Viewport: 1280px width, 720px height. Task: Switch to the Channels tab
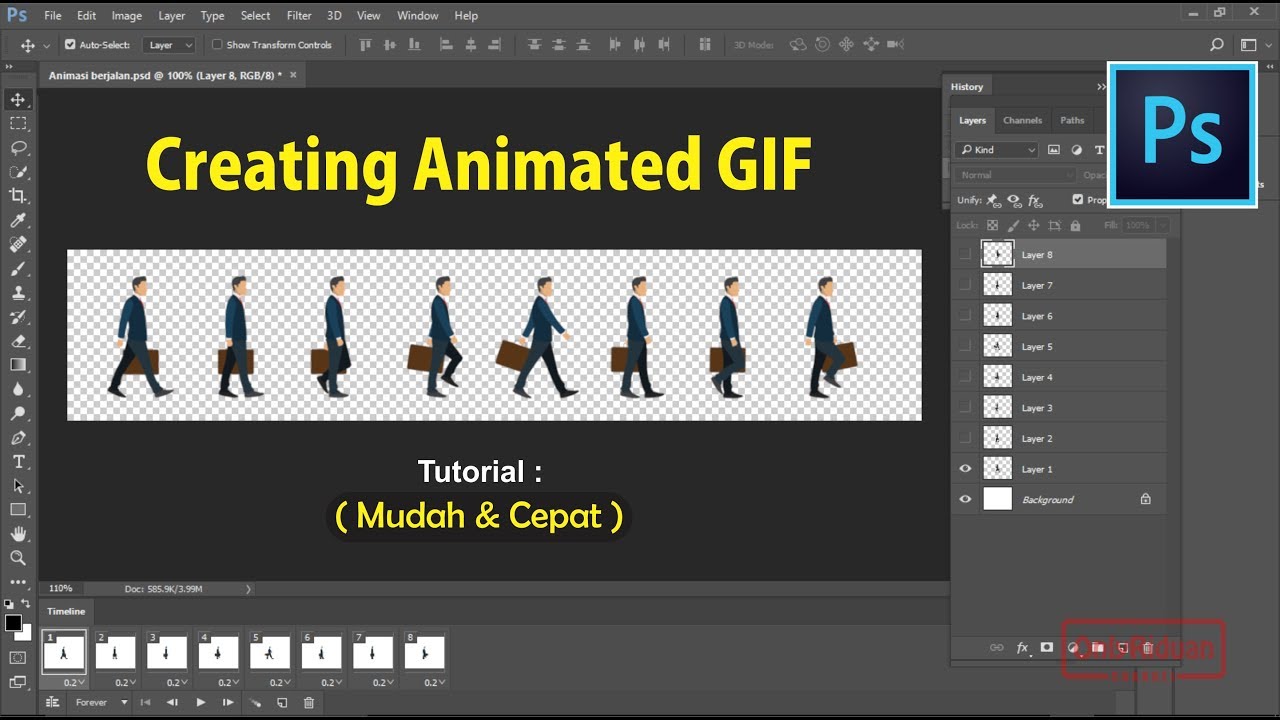pyautogui.click(x=1023, y=120)
